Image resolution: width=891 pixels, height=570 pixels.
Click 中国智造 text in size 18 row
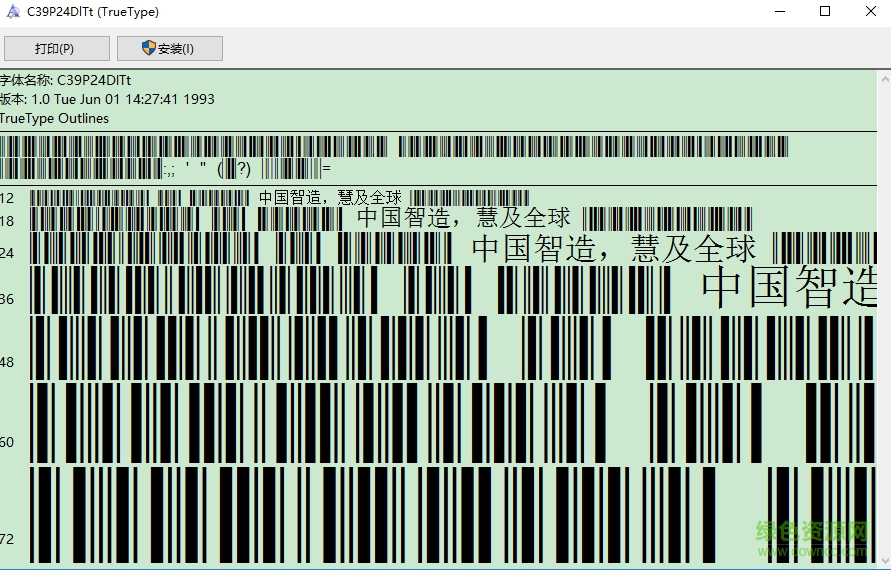[403, 218]
